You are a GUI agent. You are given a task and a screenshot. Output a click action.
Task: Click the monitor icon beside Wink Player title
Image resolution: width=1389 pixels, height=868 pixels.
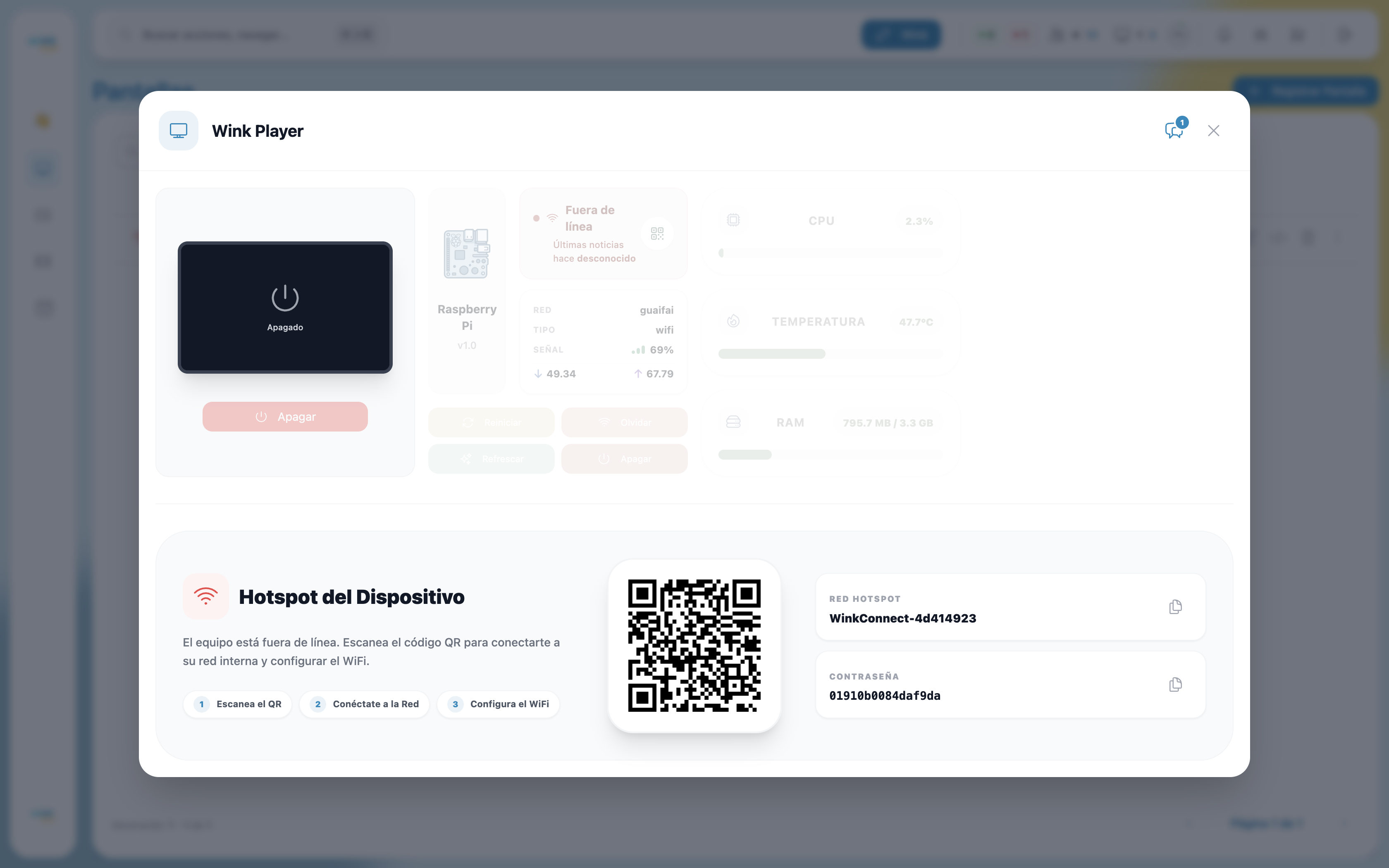pyautogui.click(x=179, y=131)
